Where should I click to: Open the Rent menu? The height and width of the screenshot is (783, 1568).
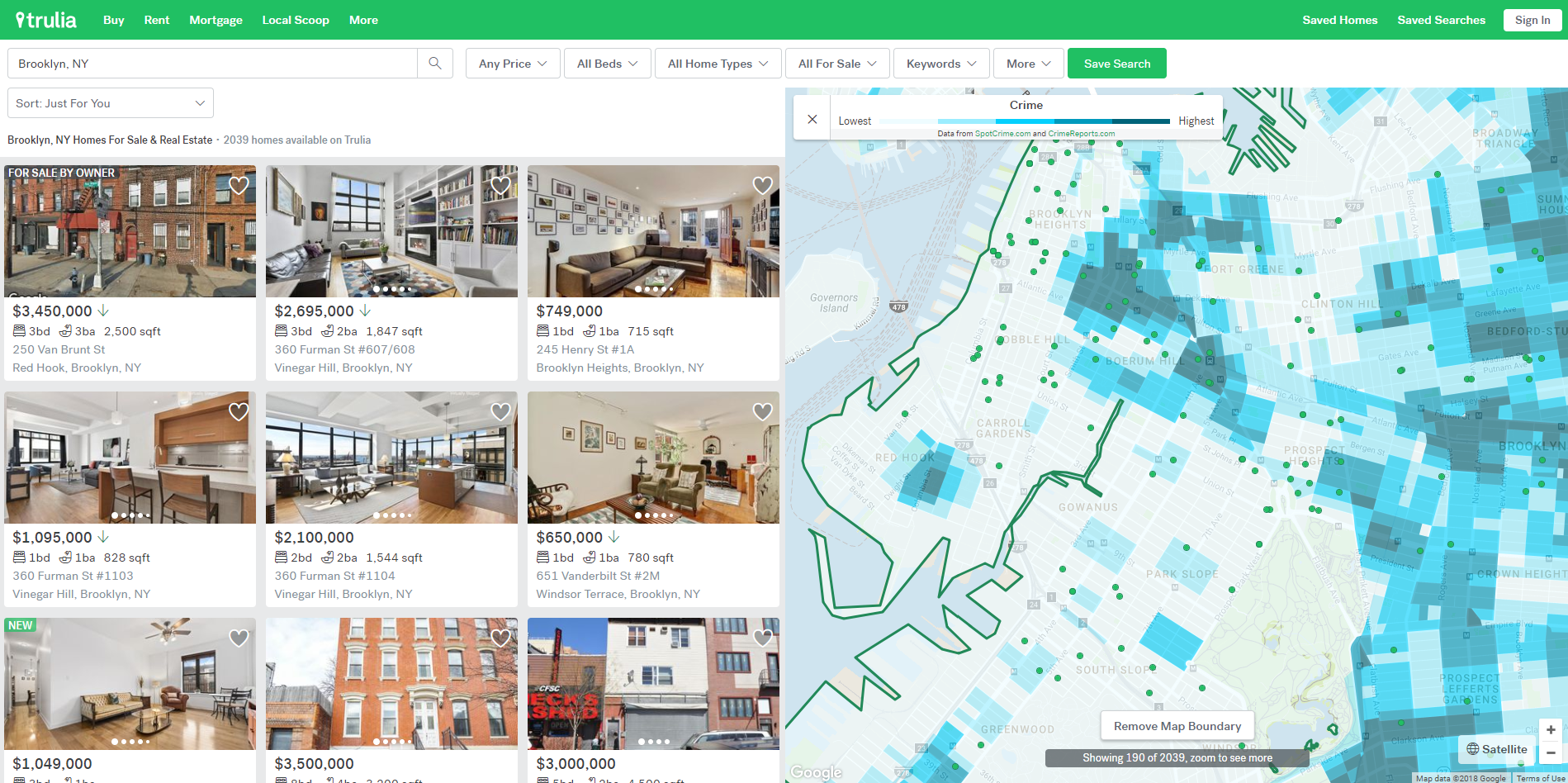point(157,20)
